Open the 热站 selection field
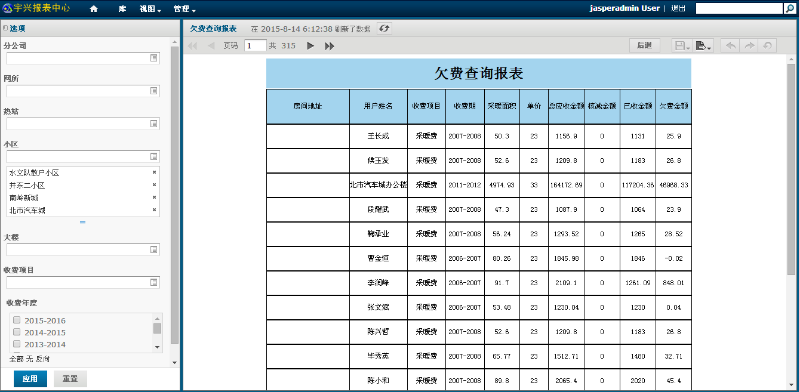 [83, 123]
